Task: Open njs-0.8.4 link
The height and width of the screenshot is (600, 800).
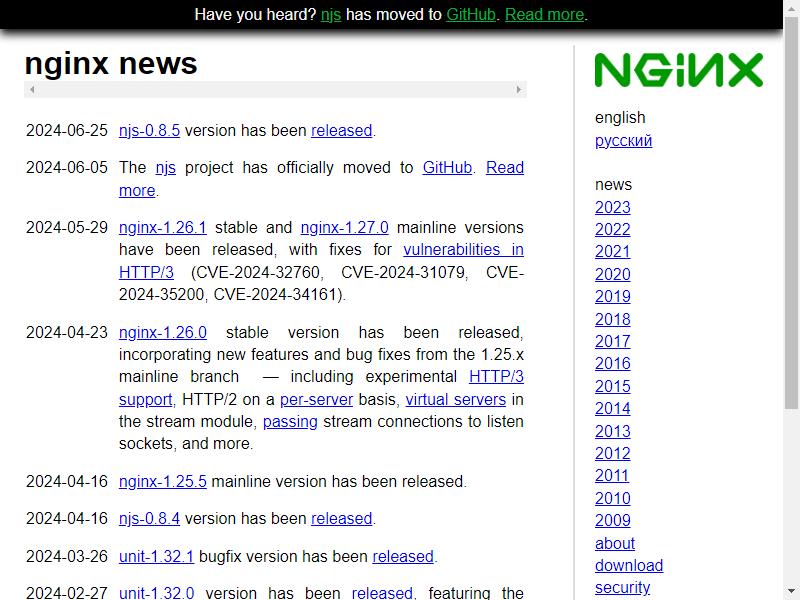Action: 149,518
